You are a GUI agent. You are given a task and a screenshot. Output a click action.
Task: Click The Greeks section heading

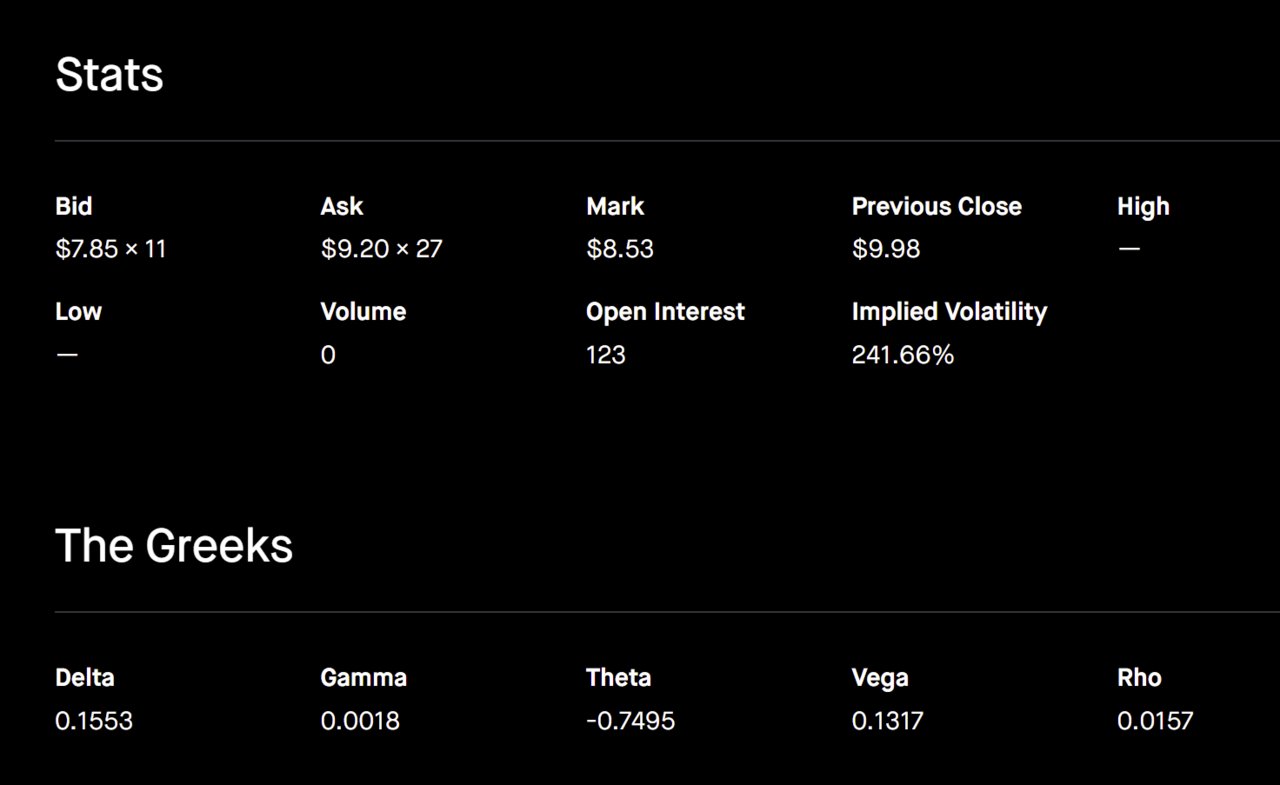174,546
